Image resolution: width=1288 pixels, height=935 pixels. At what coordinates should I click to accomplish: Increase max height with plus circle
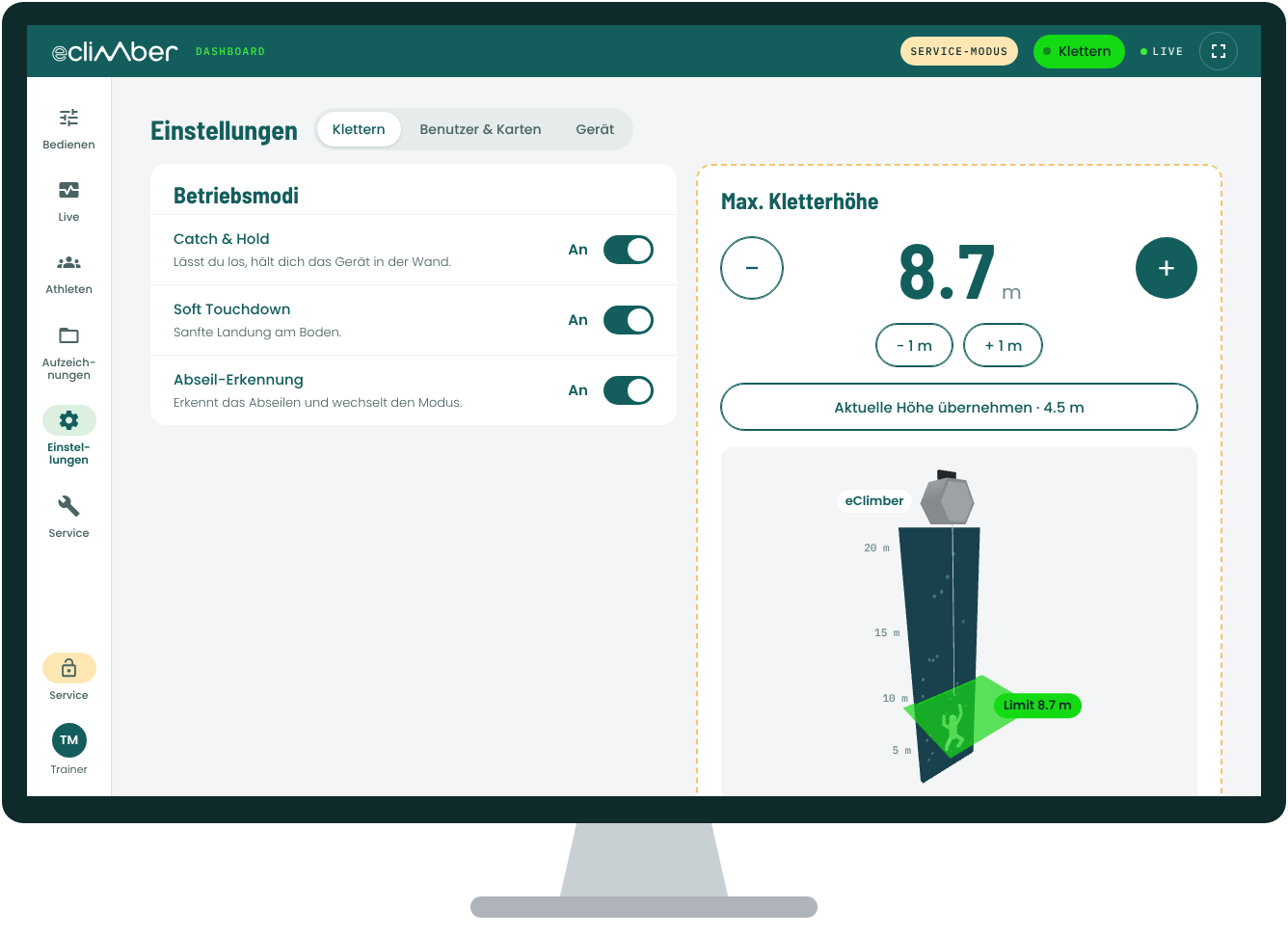tap(1167, 268)
